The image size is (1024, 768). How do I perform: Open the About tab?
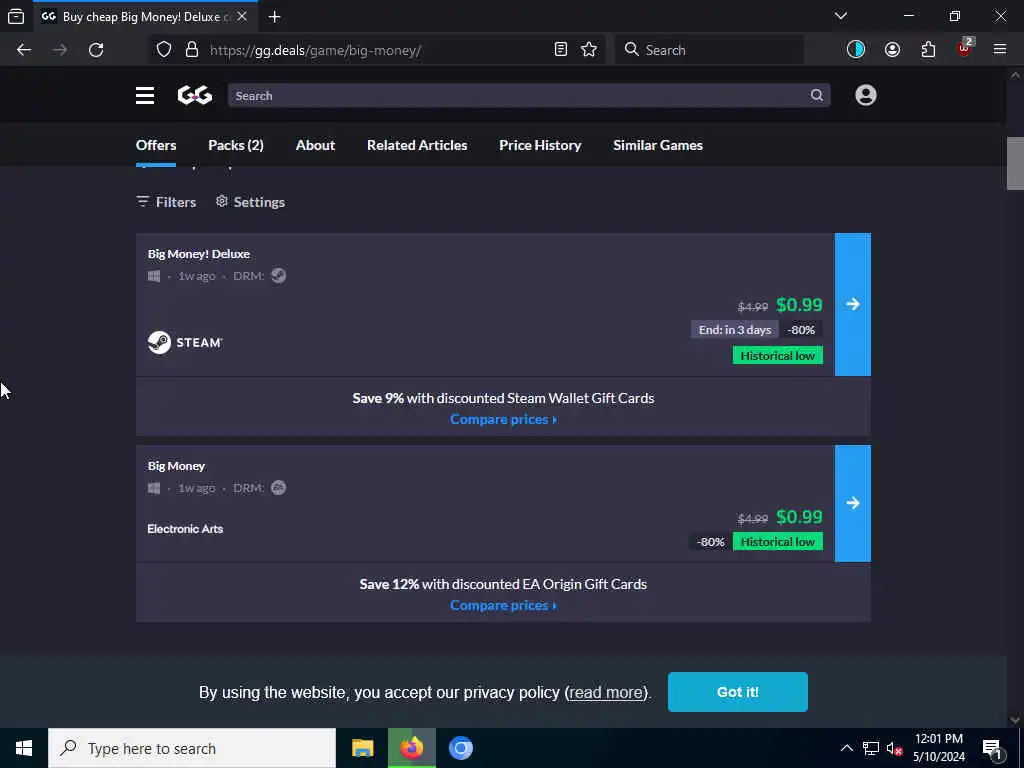[315, 145]
